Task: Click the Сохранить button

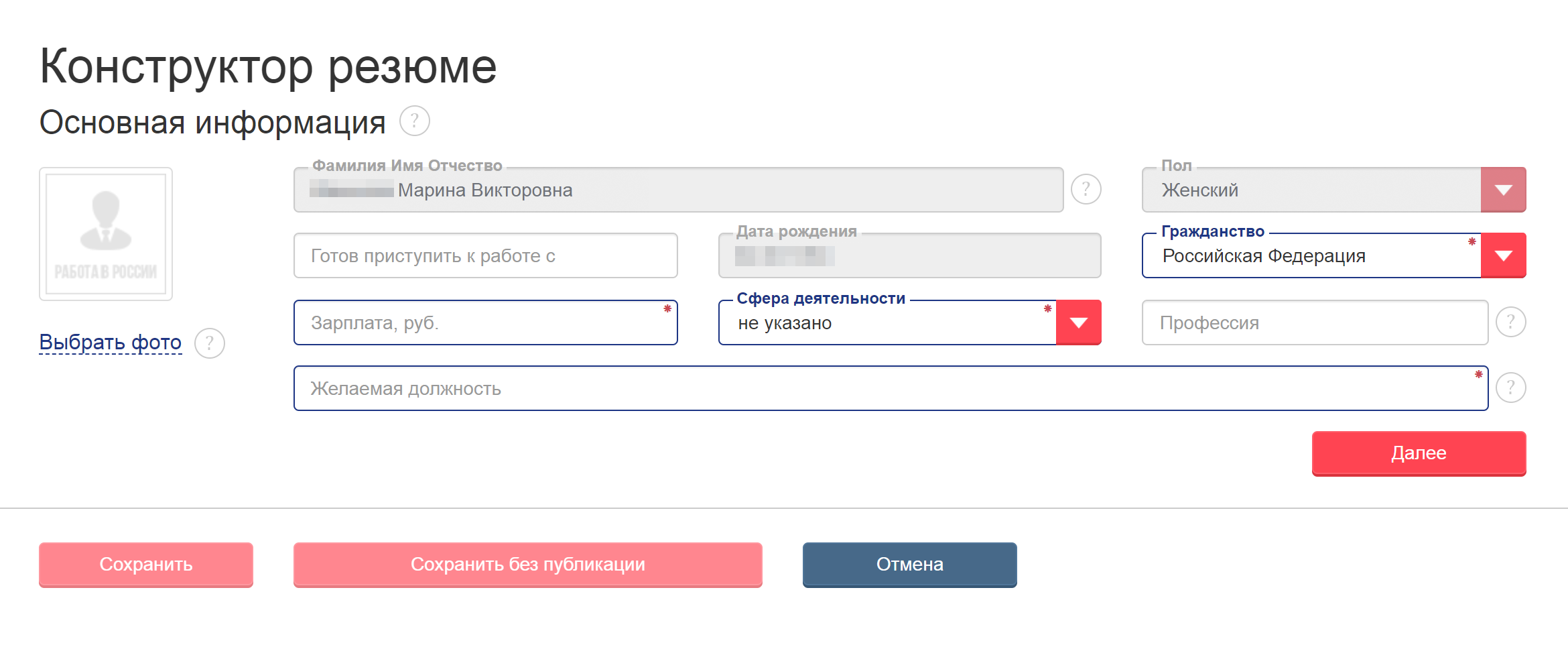Action: pos(146,565)
